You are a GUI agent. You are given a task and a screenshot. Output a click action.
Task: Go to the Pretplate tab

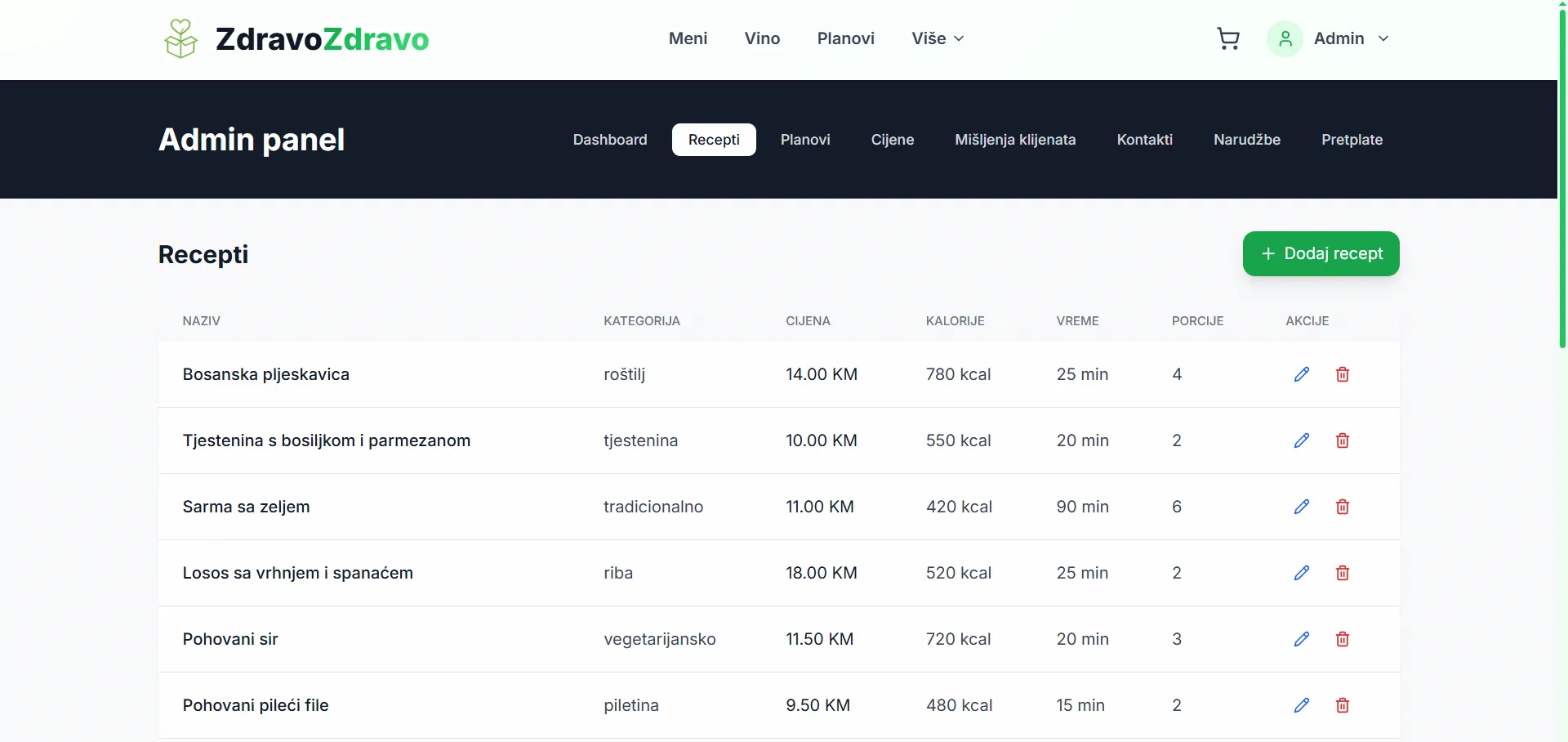pos(1352,140)
